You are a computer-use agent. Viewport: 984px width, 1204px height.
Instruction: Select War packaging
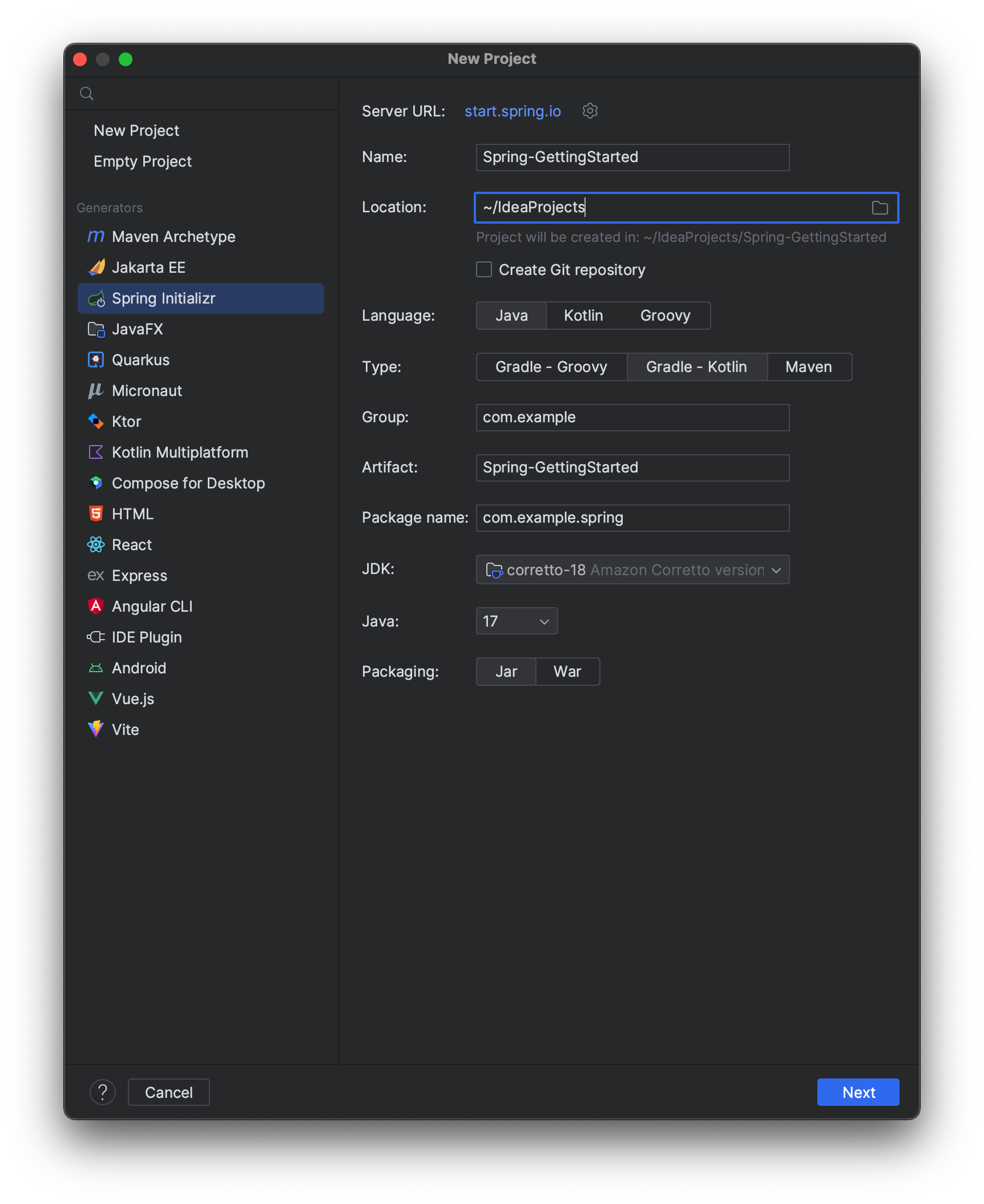pos(567,672)
